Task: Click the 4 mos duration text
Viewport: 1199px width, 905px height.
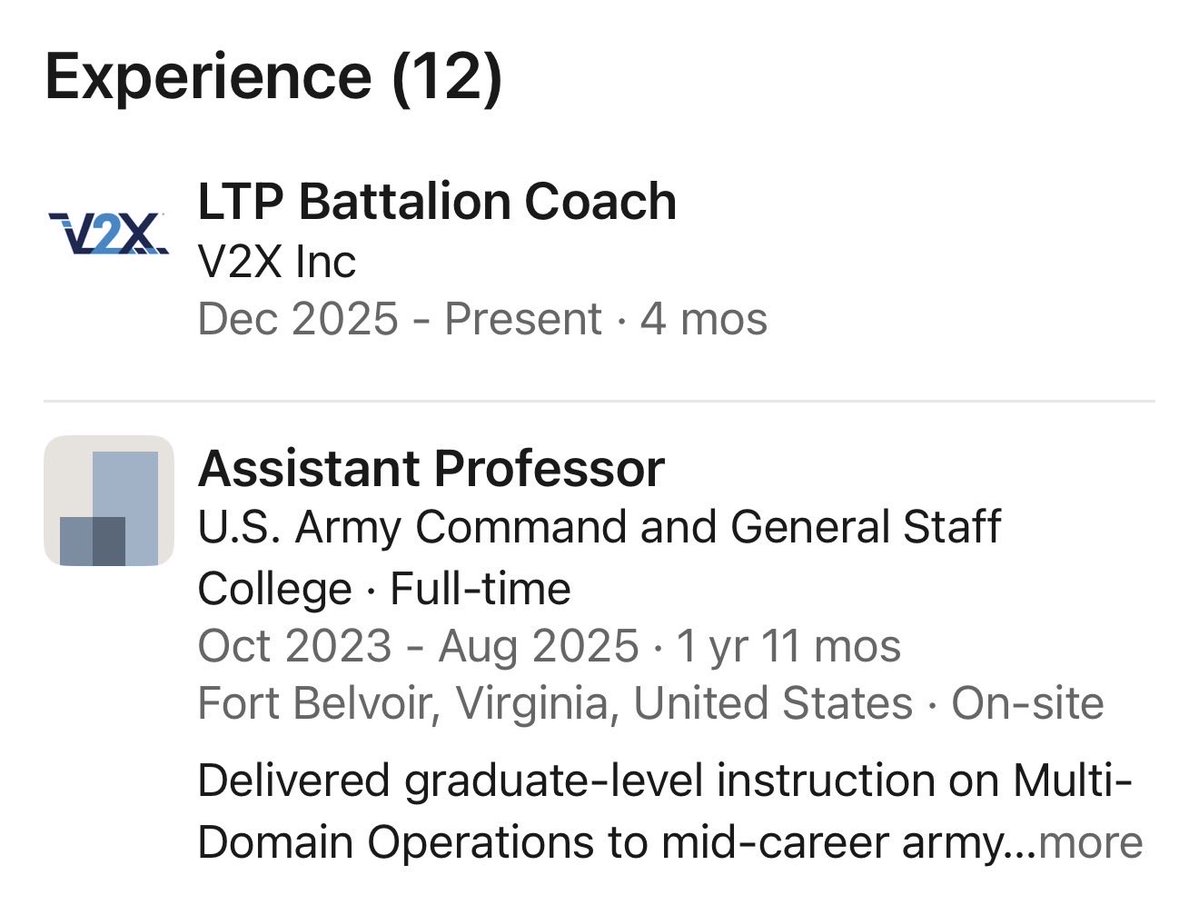Action: pyautogui.click(x=703, y=320)
